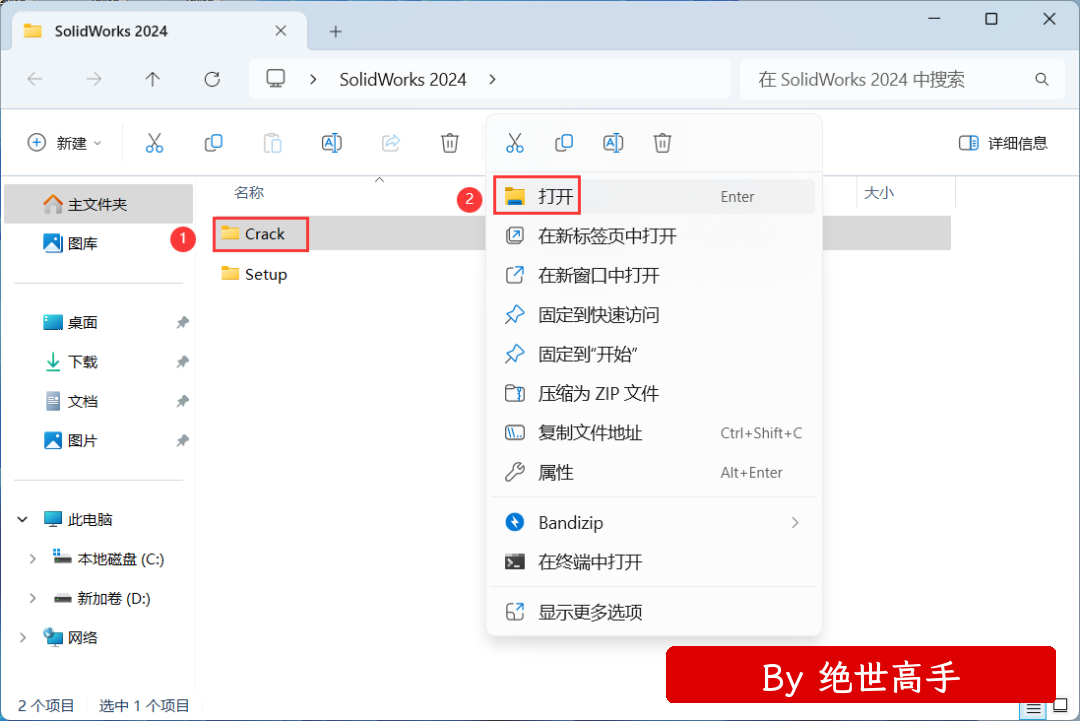
Task: Select 打开 in the context menu
Action: pyautogui.click(x=556, y=197)
